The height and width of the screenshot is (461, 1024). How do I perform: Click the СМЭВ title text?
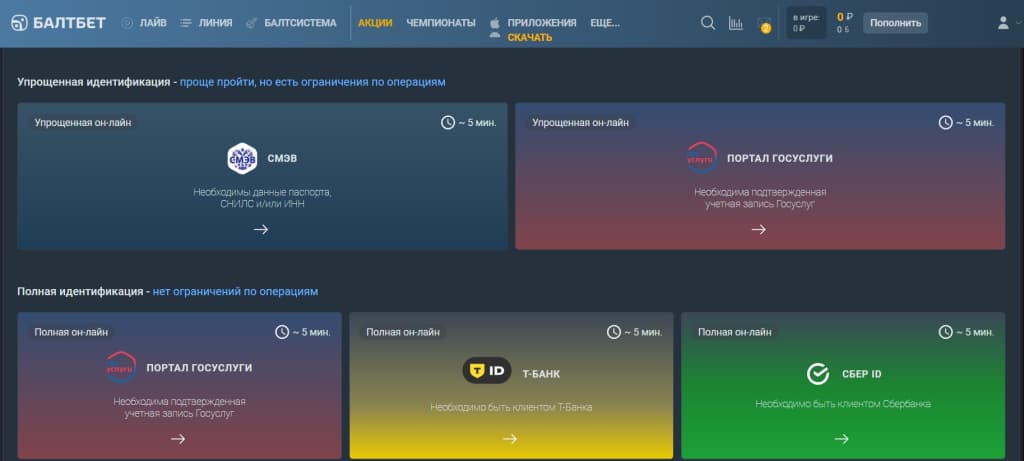click(282, 158)
